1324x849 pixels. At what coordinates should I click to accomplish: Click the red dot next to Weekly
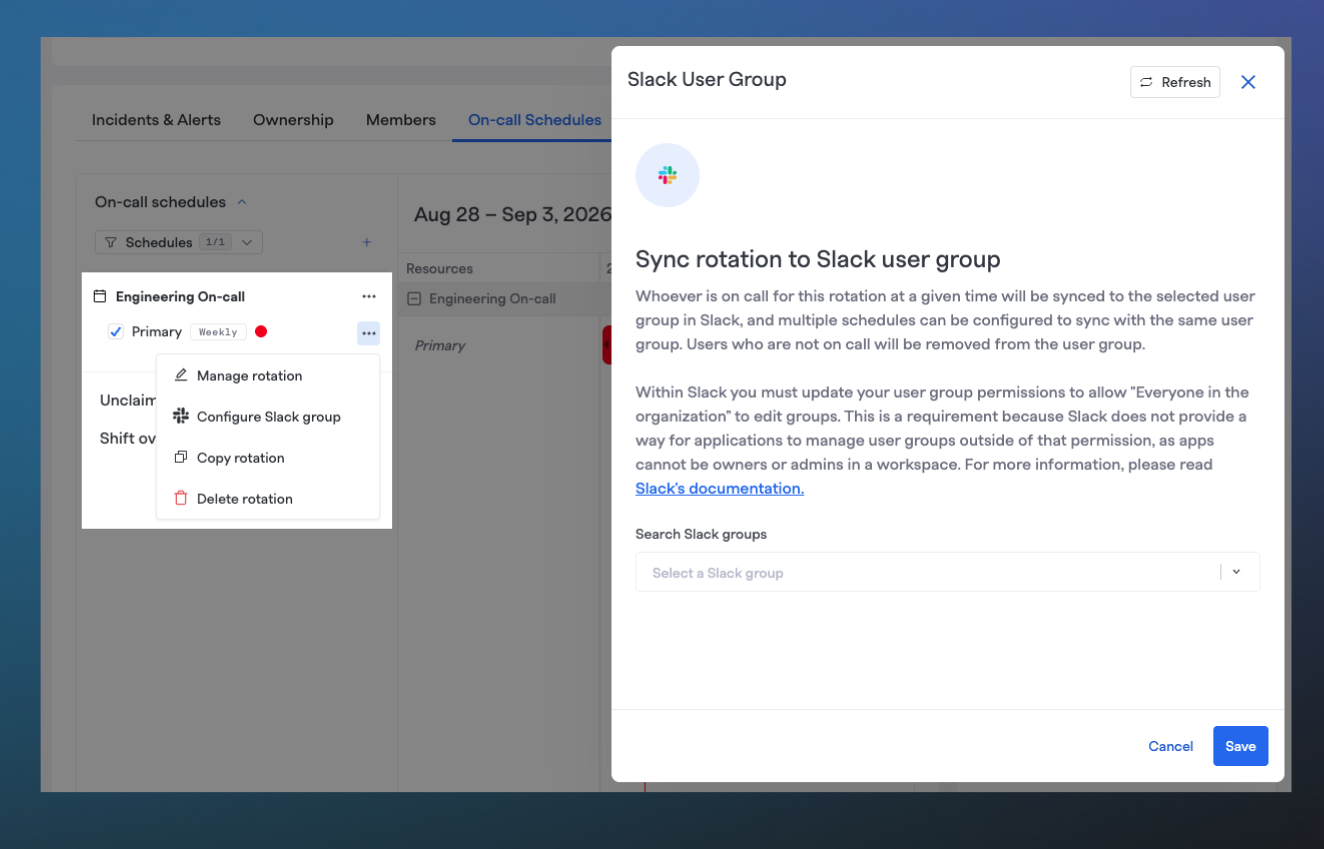(261, 332)
